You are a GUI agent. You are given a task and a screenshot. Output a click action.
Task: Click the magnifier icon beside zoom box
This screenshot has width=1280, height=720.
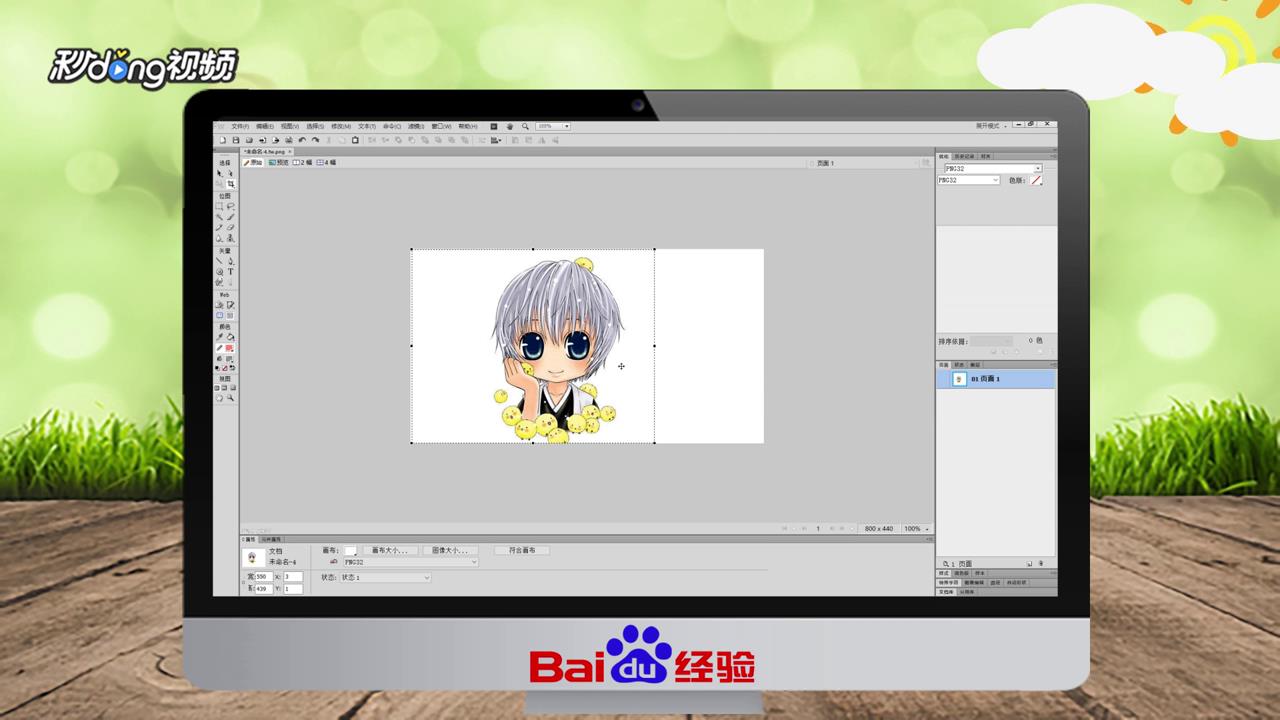525,126
